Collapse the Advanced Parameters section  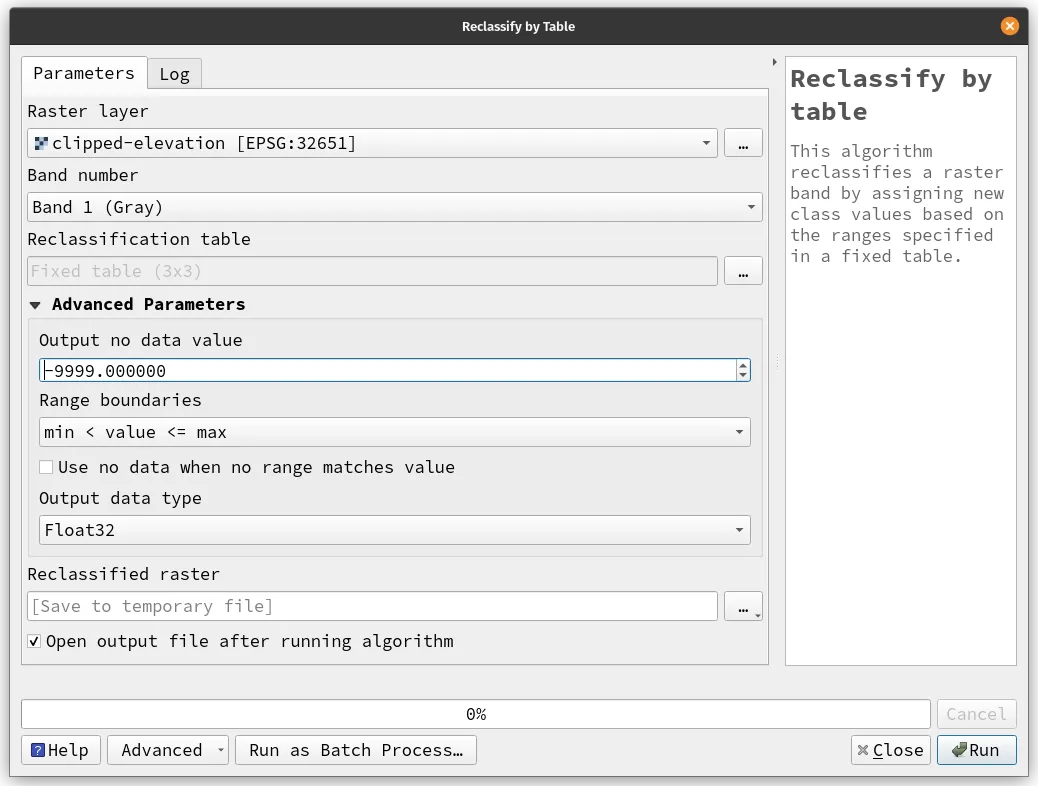35,304
